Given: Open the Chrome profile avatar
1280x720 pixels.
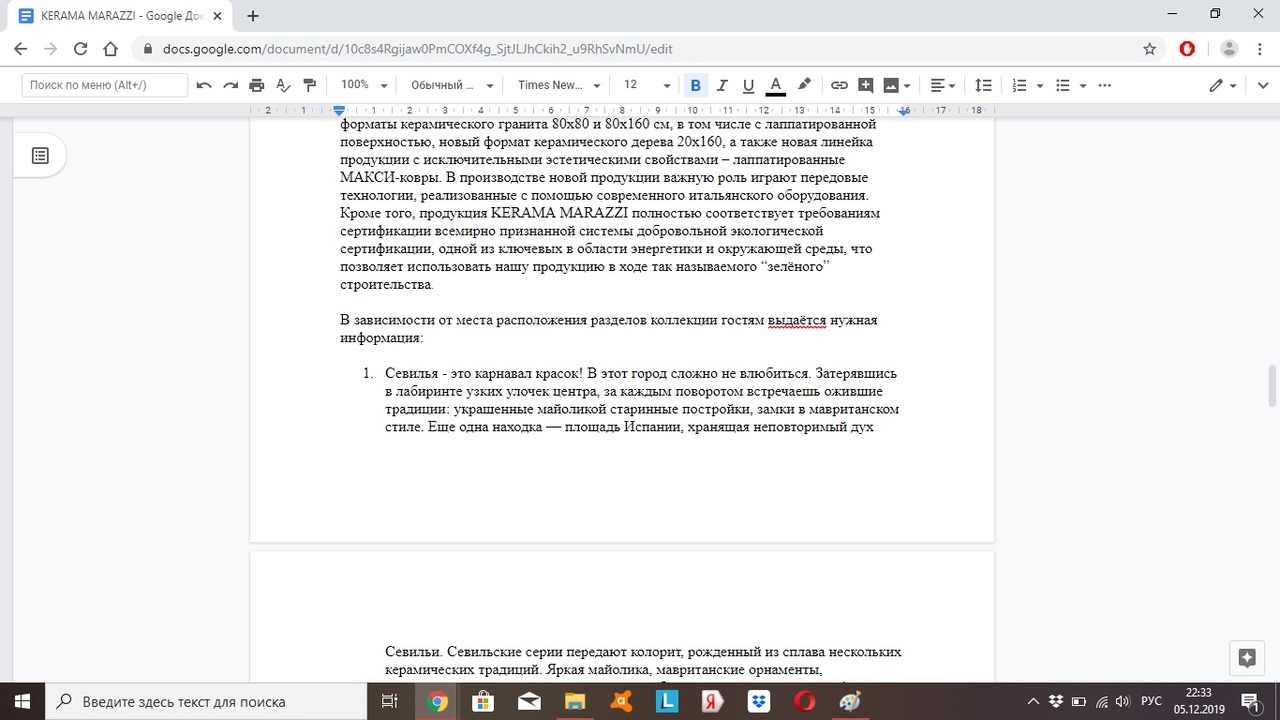Looking at the screenshot, I should pyautogui.click(x=1229, y=48).
